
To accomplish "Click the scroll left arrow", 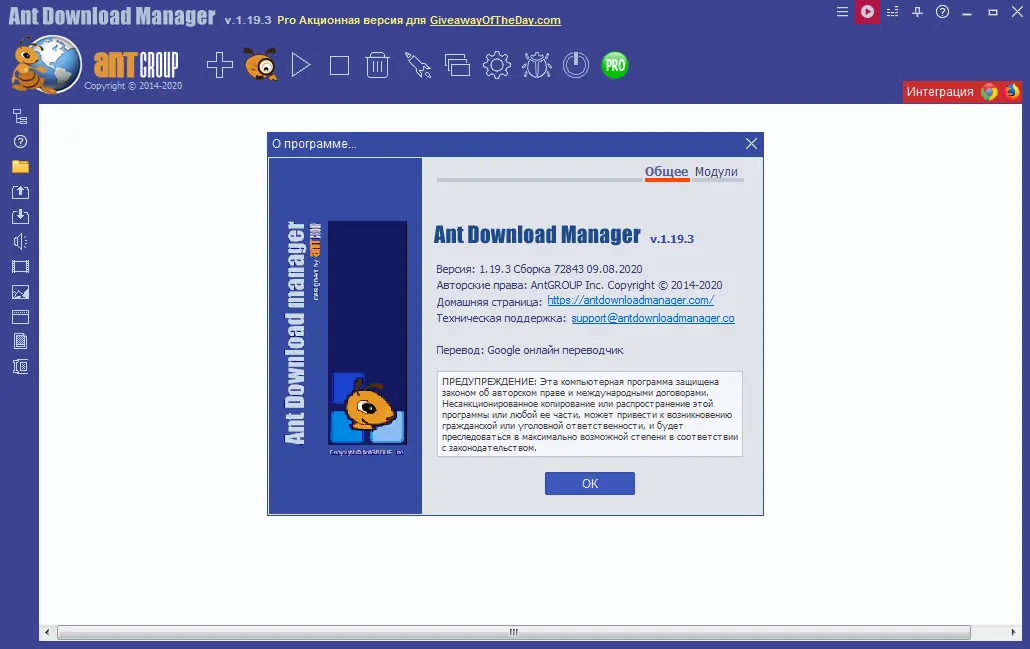I will pos(47,632).
